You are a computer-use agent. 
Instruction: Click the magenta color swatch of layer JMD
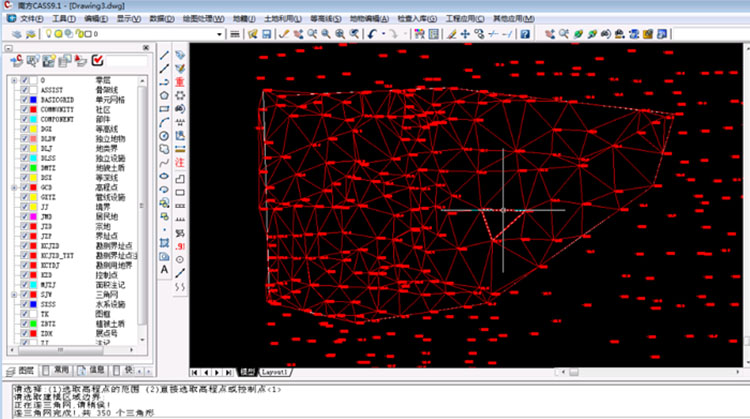pos(33,217)
